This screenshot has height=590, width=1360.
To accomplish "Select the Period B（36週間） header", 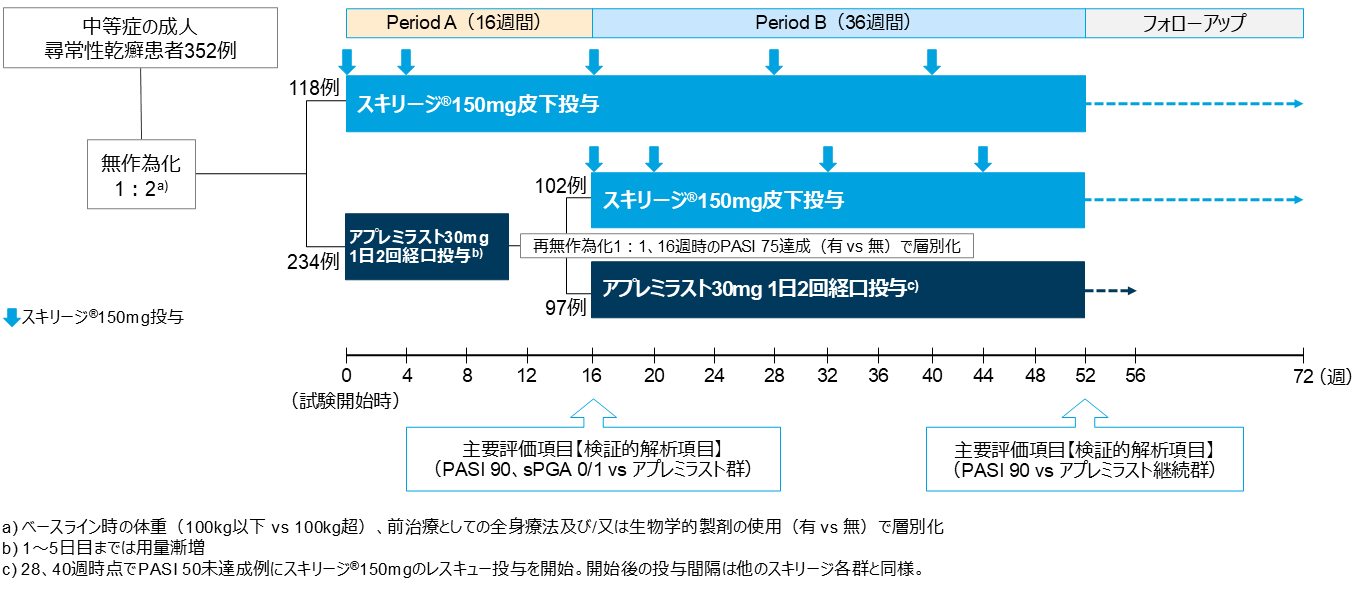I will pyautogui.click(x=839, y=23).
